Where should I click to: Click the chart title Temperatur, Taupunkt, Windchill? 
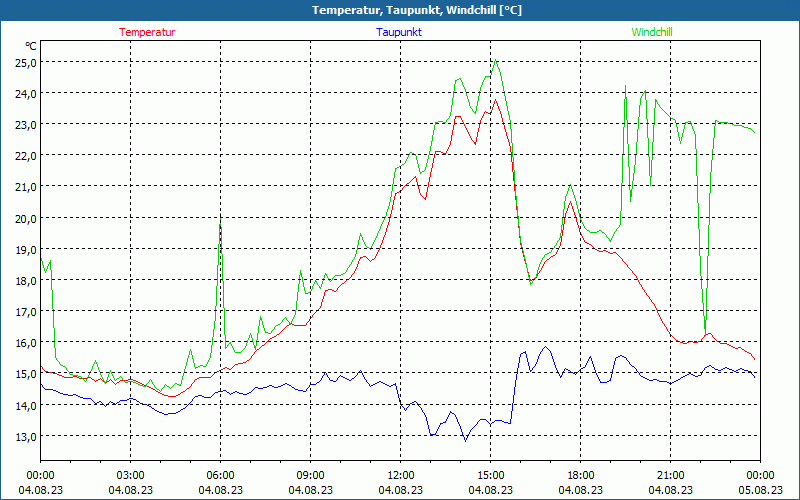(x=400, y=10)
